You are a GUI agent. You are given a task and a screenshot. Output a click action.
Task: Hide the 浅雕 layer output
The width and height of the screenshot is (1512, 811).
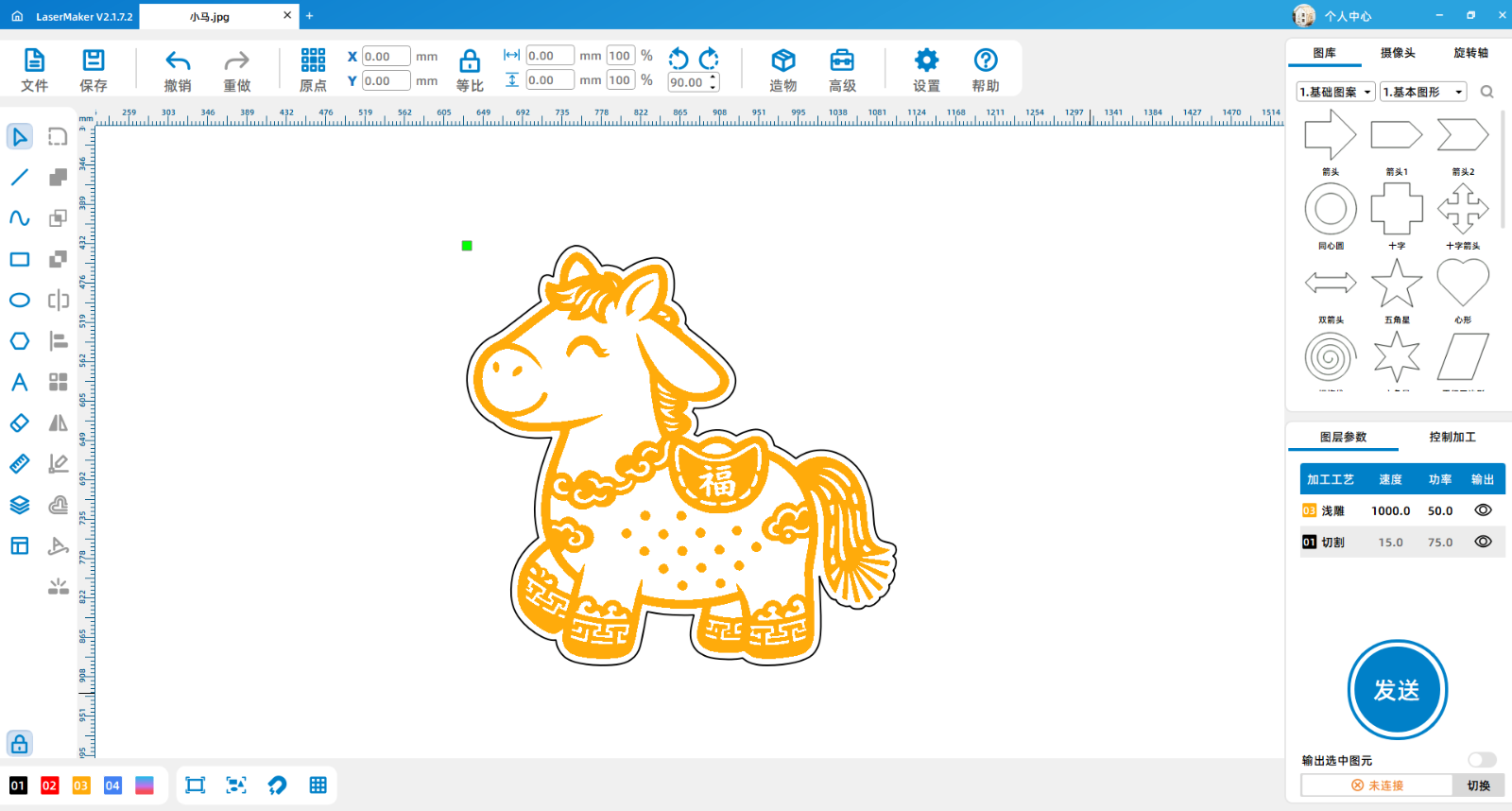point(1483,510)
